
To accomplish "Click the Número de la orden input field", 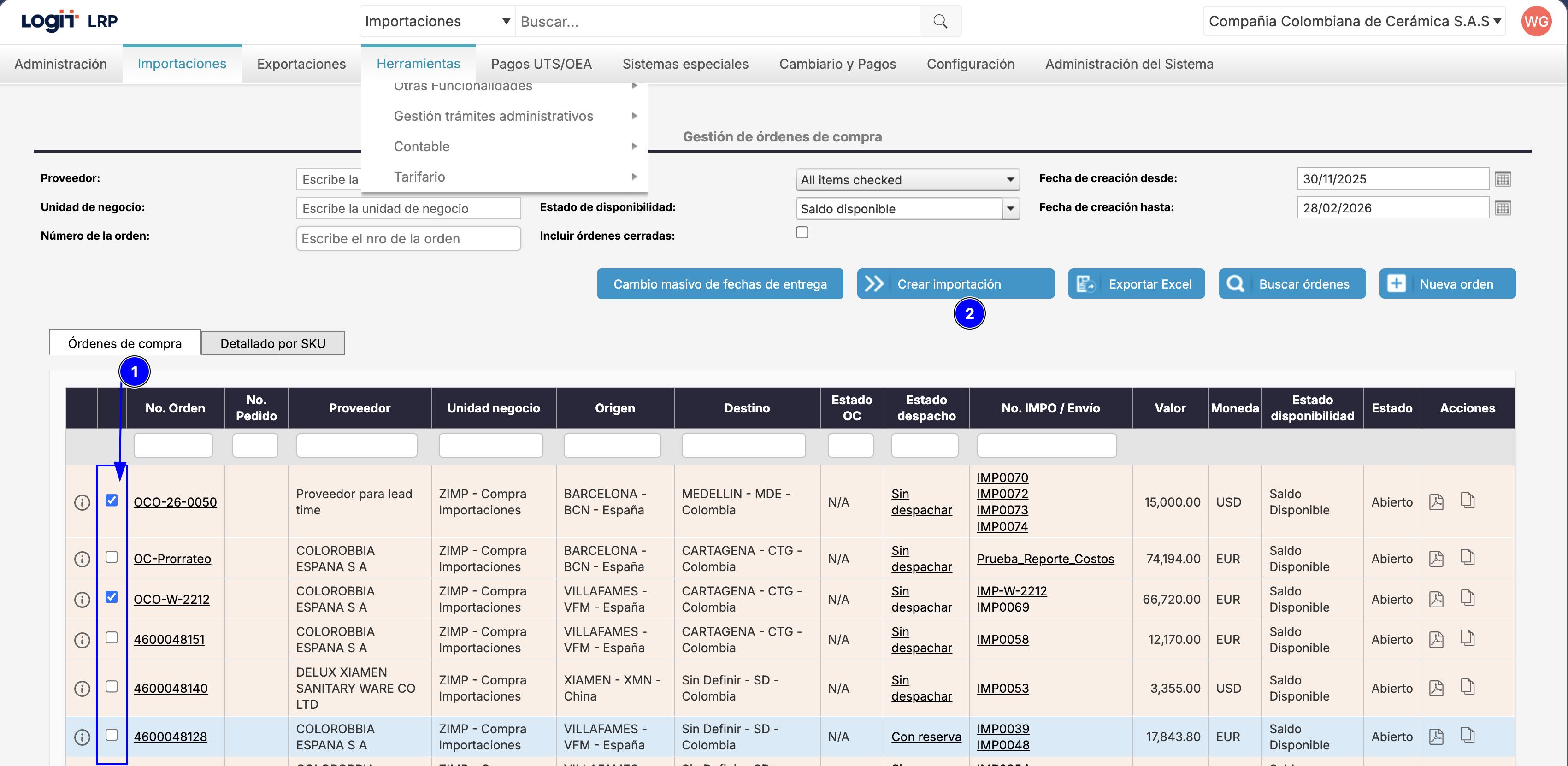I will [x=408, y=239].
